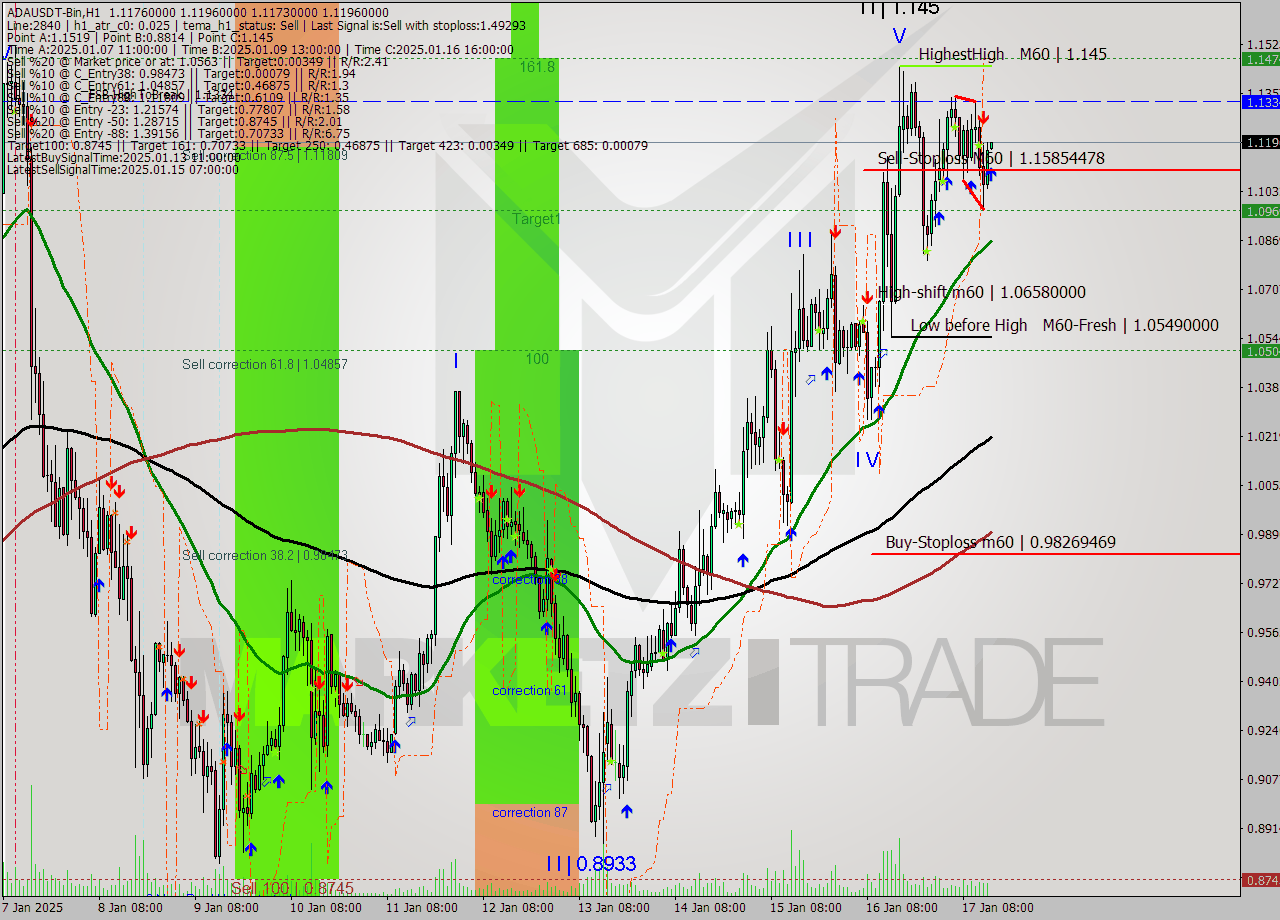
Task: Click the 0.956 price axis value
Action: click(x=1262, y=632)
